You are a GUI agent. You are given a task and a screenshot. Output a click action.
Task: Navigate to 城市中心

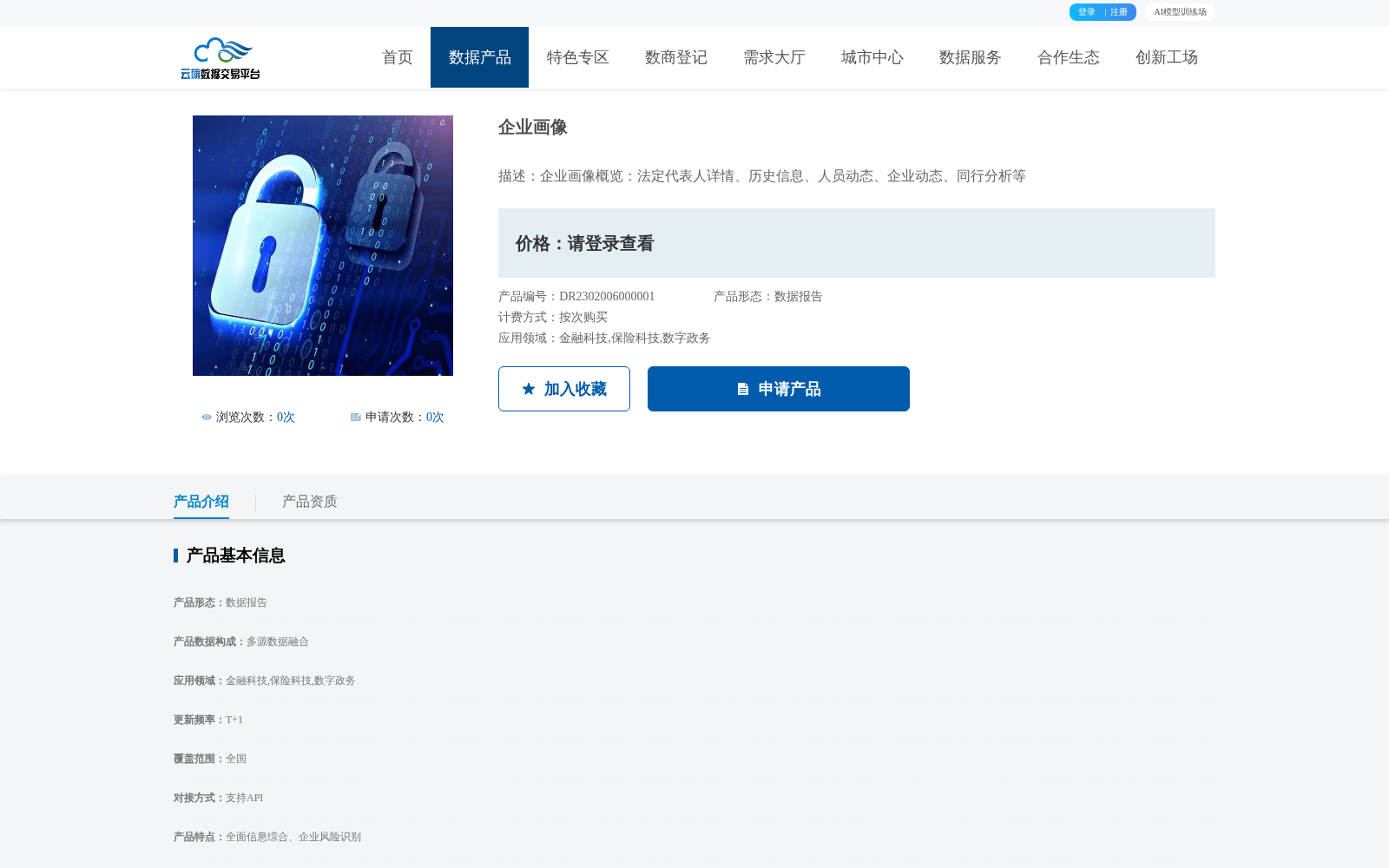point(872,57)
